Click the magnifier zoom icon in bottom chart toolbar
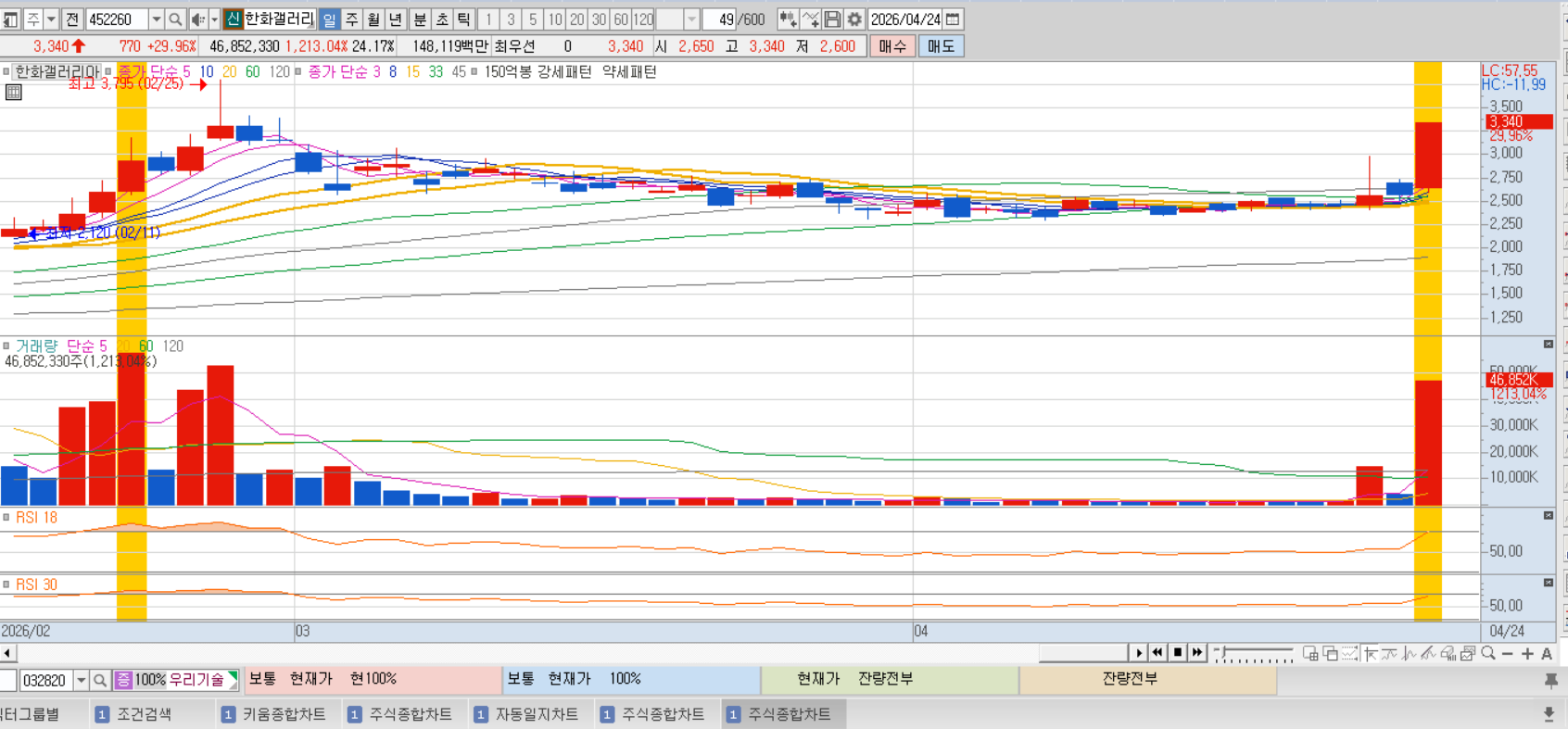The image size is (1568, 729). (x=1488, y=653)
